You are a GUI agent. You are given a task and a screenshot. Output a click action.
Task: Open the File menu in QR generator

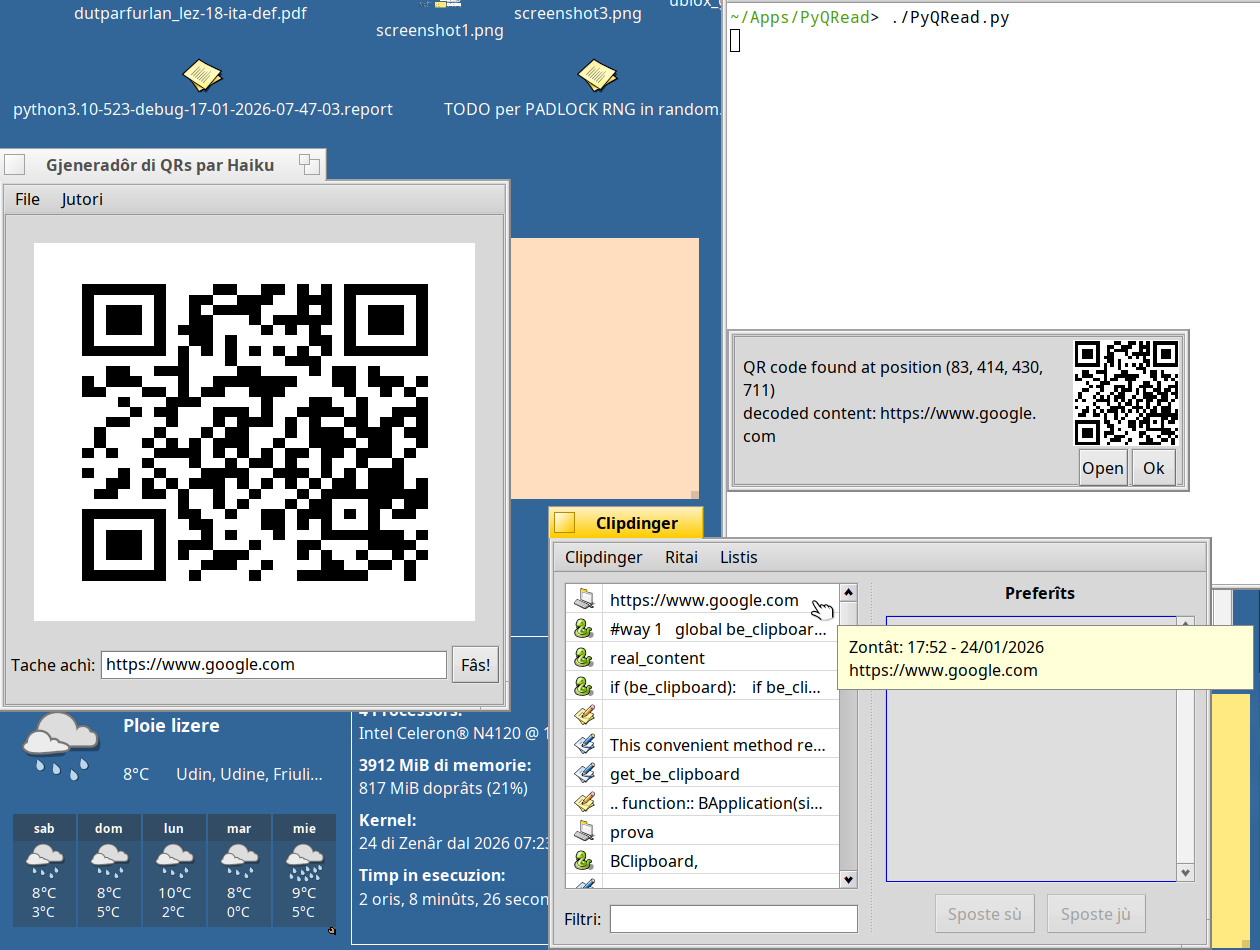click(28, 199)
